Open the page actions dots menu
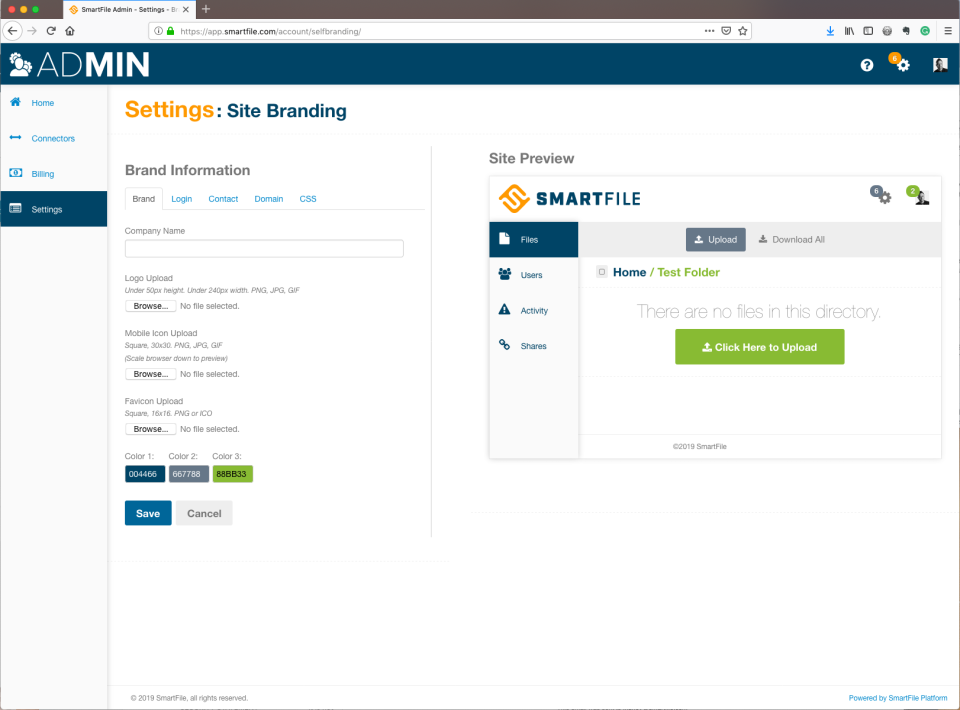 [x=711, y=30]
